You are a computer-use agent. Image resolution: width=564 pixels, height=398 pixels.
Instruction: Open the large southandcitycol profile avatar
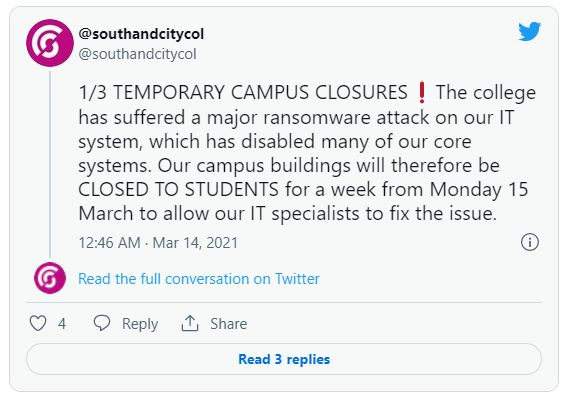coord(50,43)
